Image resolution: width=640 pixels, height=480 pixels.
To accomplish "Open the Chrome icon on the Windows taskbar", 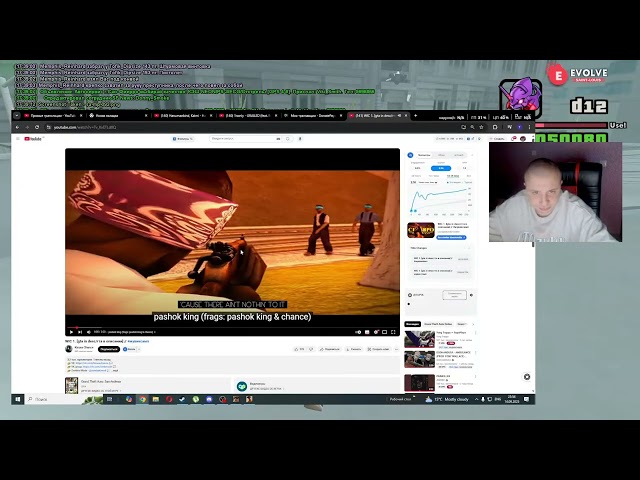I will coord(142,399).
